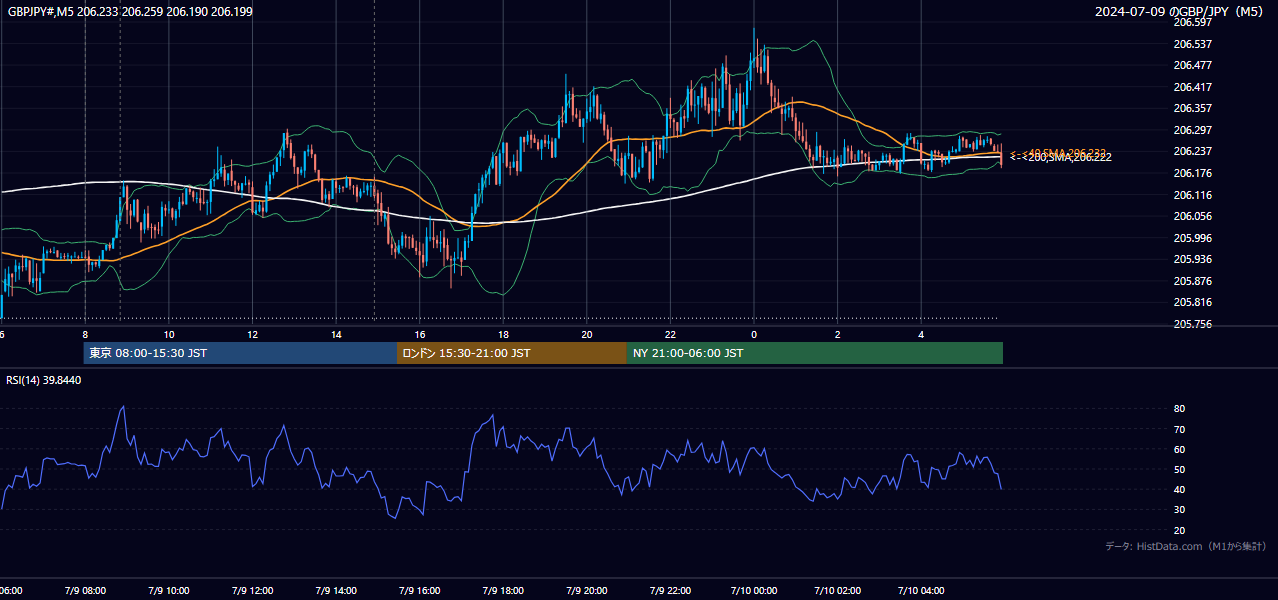Image resolution: width=1278 pixels, height=600 pixels.
Task: Click the bottom axis date label 7/9 20:00
Action: click(587, 591)
